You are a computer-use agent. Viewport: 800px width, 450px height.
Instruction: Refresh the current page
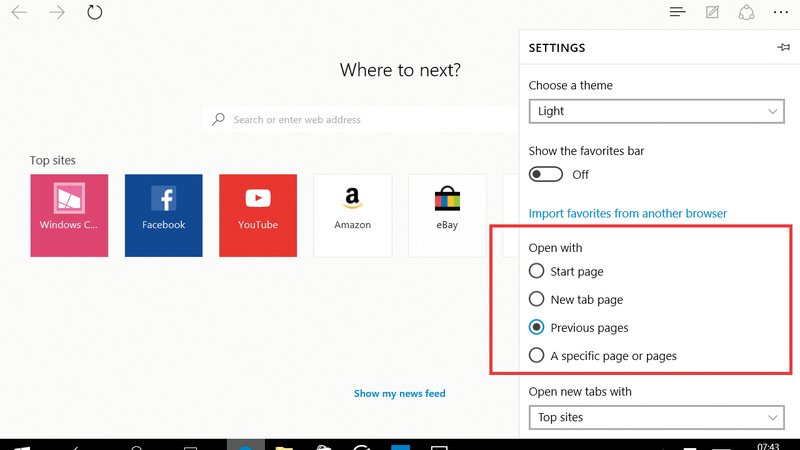[95, 13]
